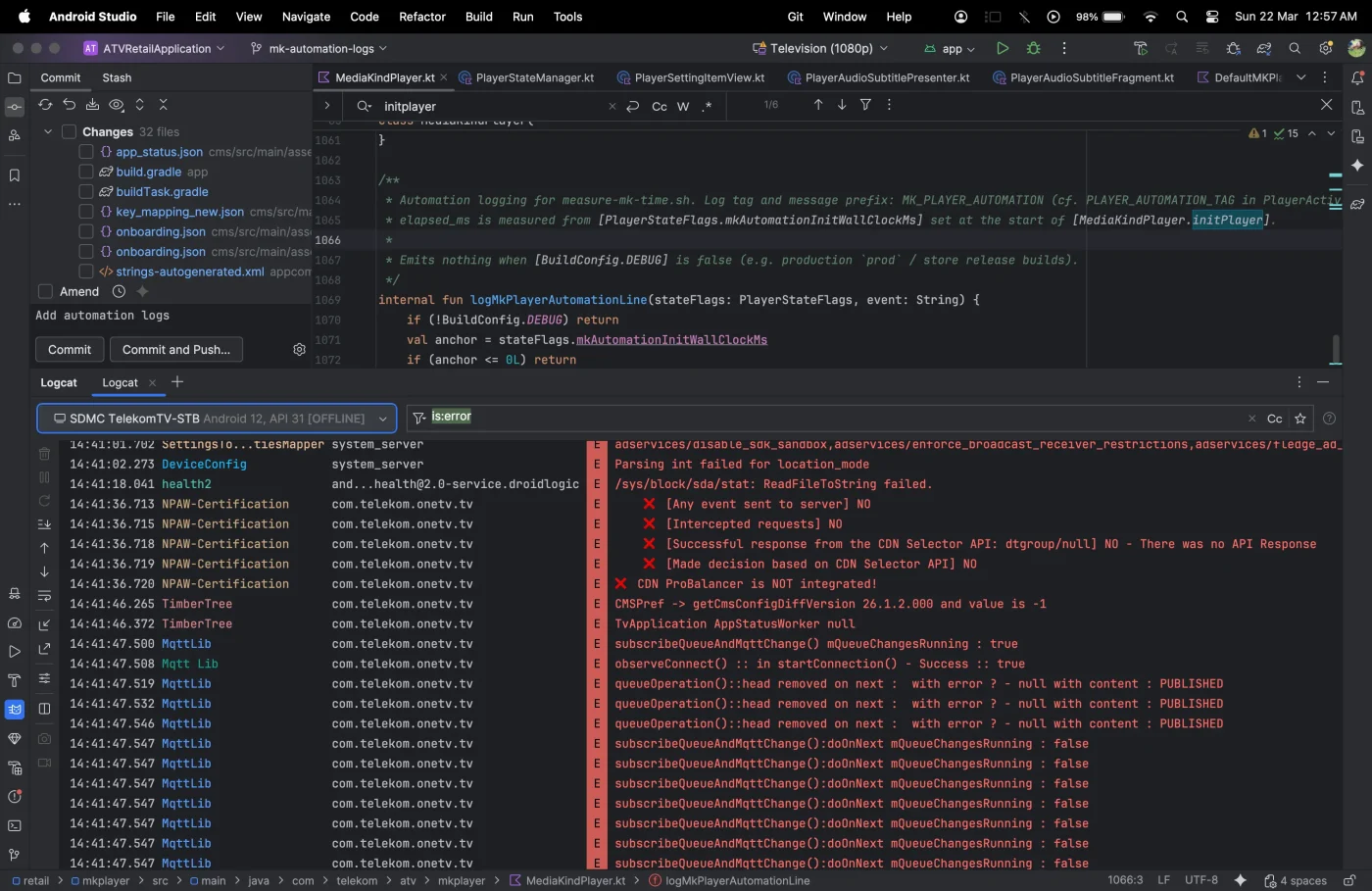Toggle match case Cc in search bar
The width and height of the screenshot is (1372, 891).
(x=660, y=106)
